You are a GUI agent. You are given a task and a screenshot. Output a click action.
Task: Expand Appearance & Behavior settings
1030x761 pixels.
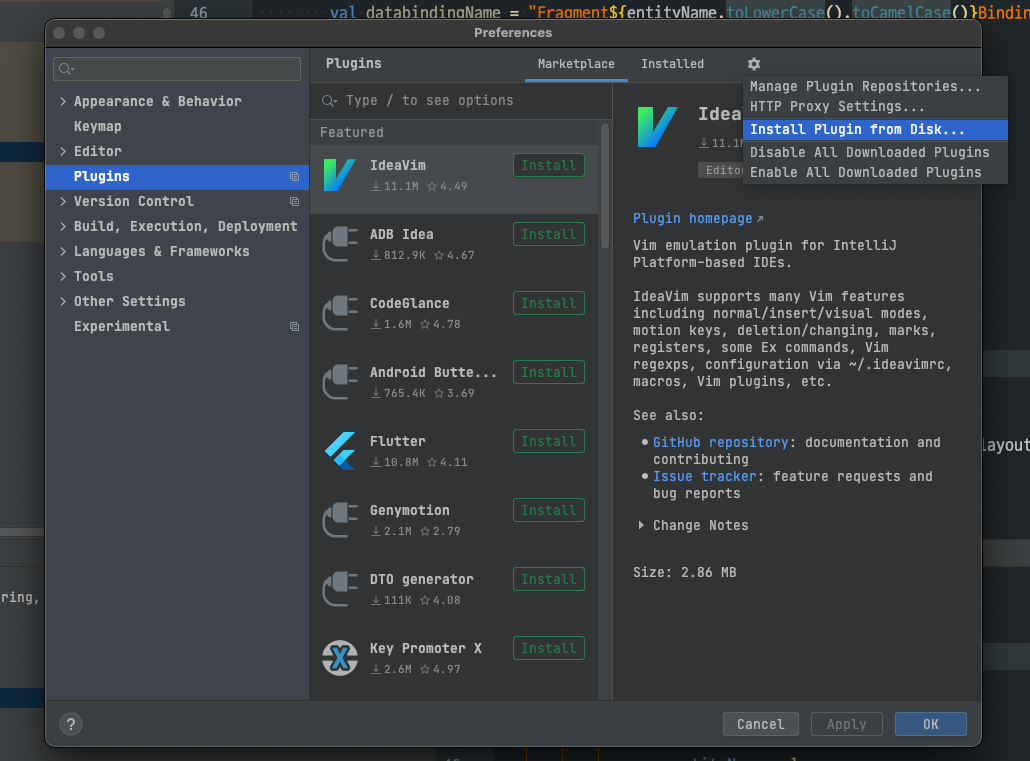coord(63,101)
